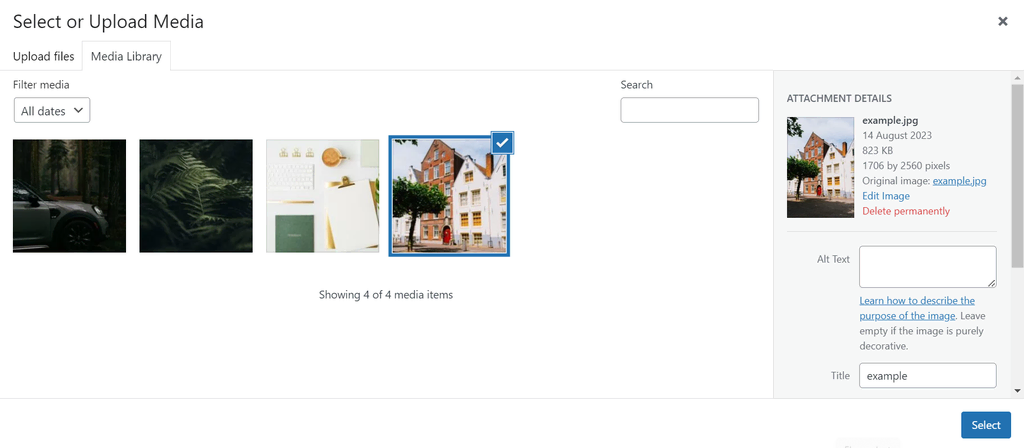Open Learn how to describe the purpose link

point(917,308)
